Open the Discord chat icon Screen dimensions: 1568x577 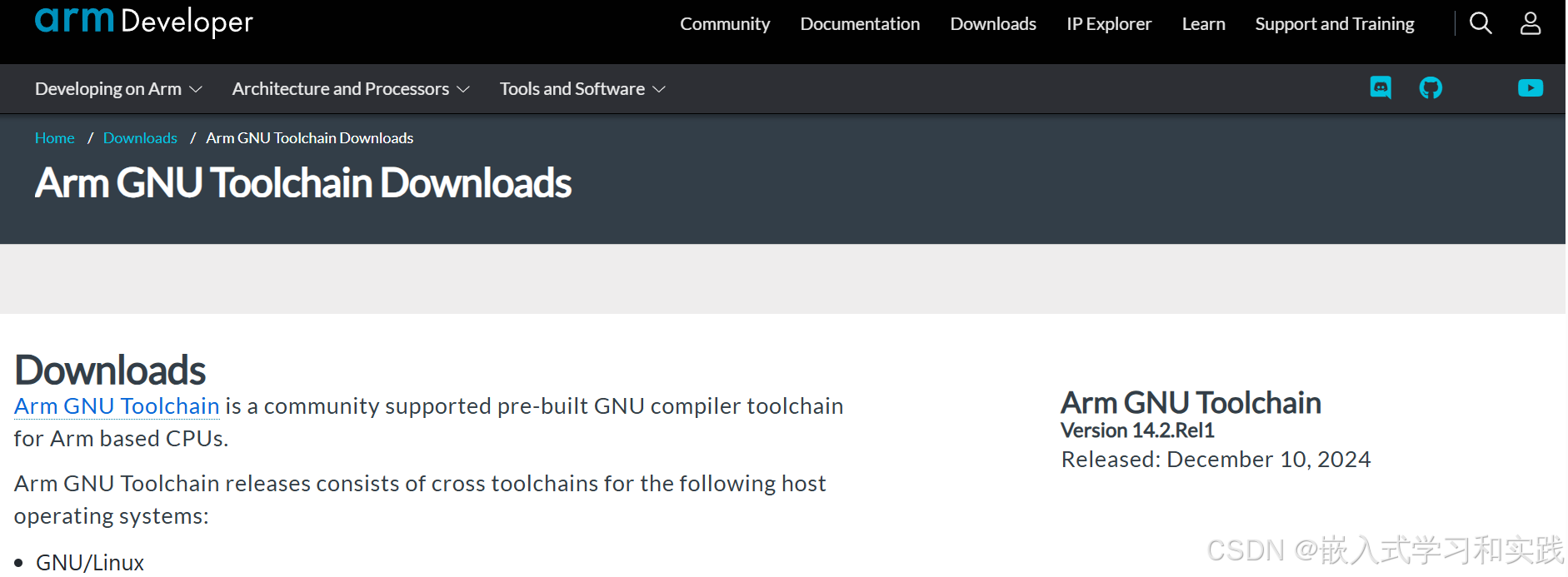(x=1381, y=87)
